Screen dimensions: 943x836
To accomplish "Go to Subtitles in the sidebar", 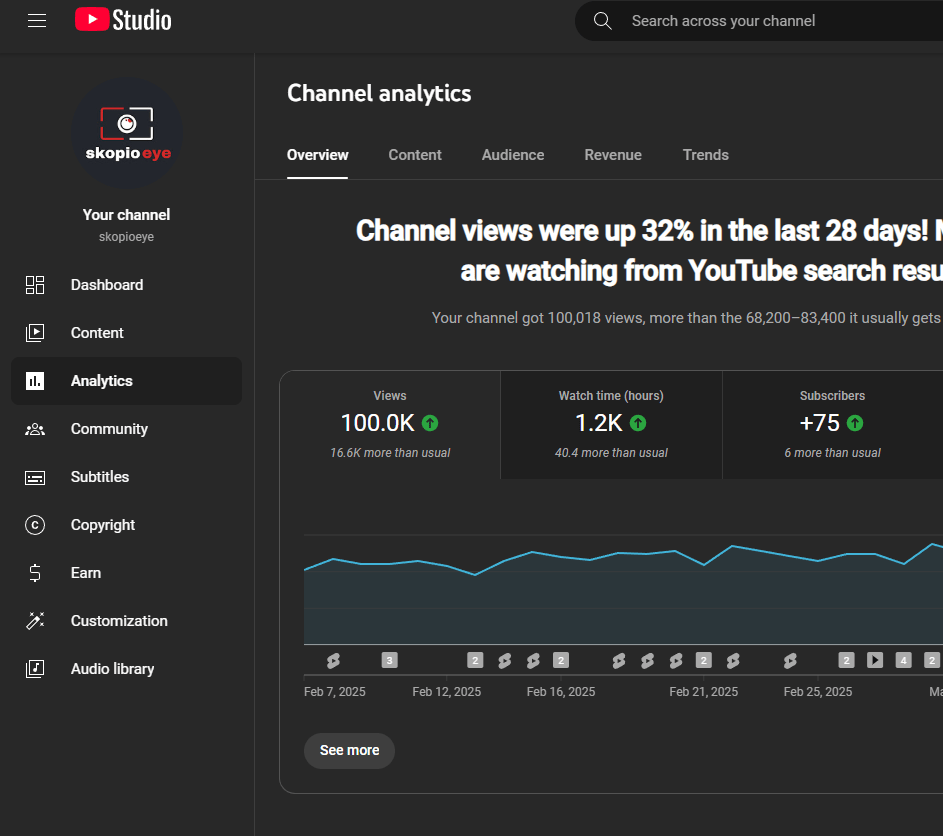I will click(x=100, y=477).
